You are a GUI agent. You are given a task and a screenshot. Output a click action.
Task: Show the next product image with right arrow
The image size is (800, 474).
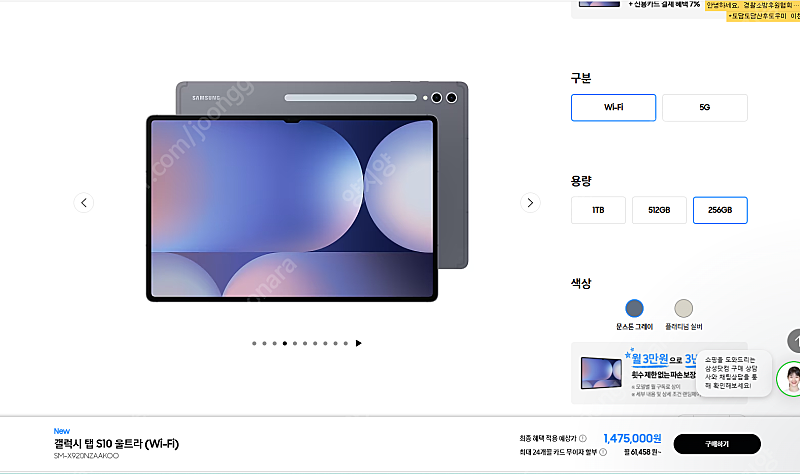coord(530,203)
